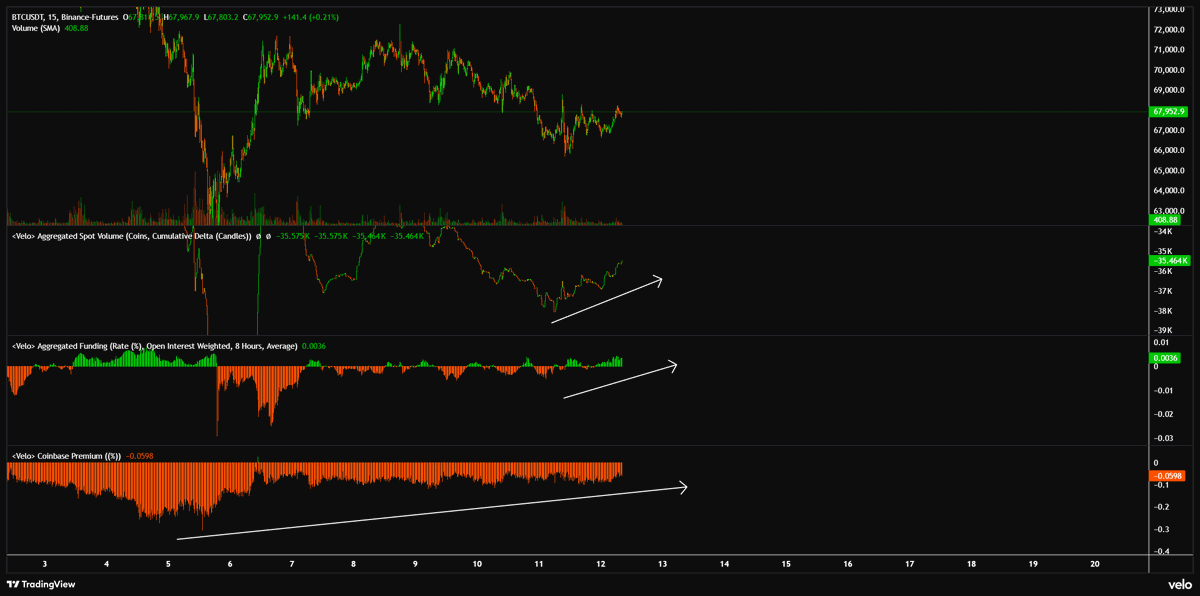Click the 73,000.0 price axis label

[x=1169, y=8]
